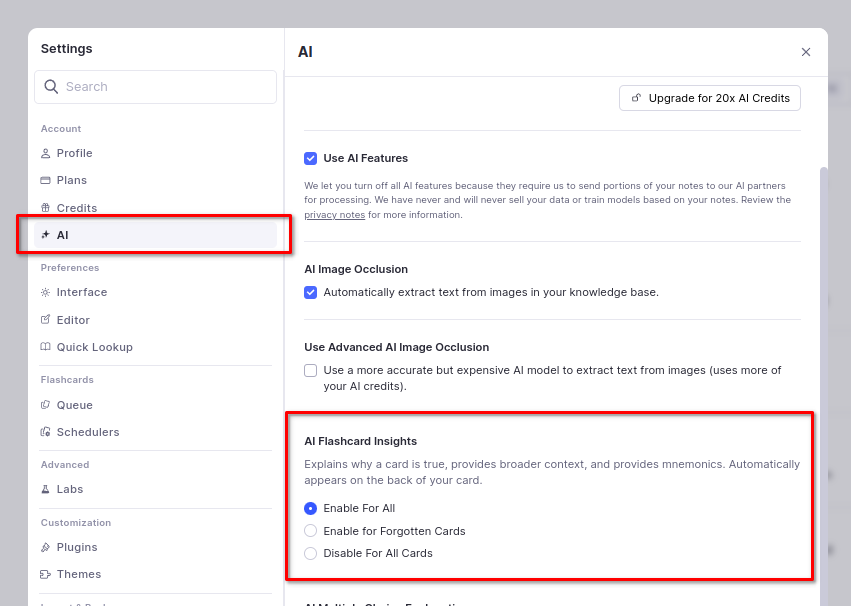Click the Labs flask icon
The image size is (851, 606).
coord(45,489)
